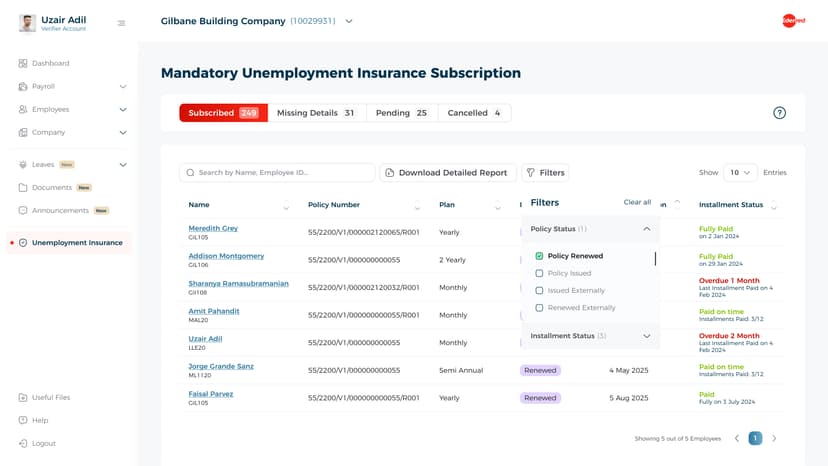
Task: Click the download report file icon
Action: pyautogui.click(x=390, y=173)
